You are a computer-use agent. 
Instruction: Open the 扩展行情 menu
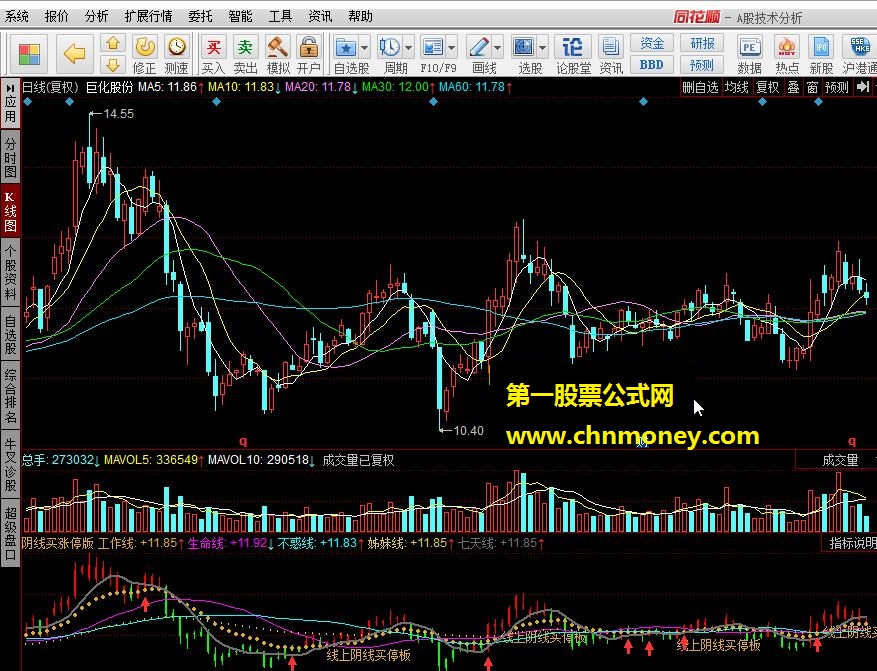[x=148, y=16]
